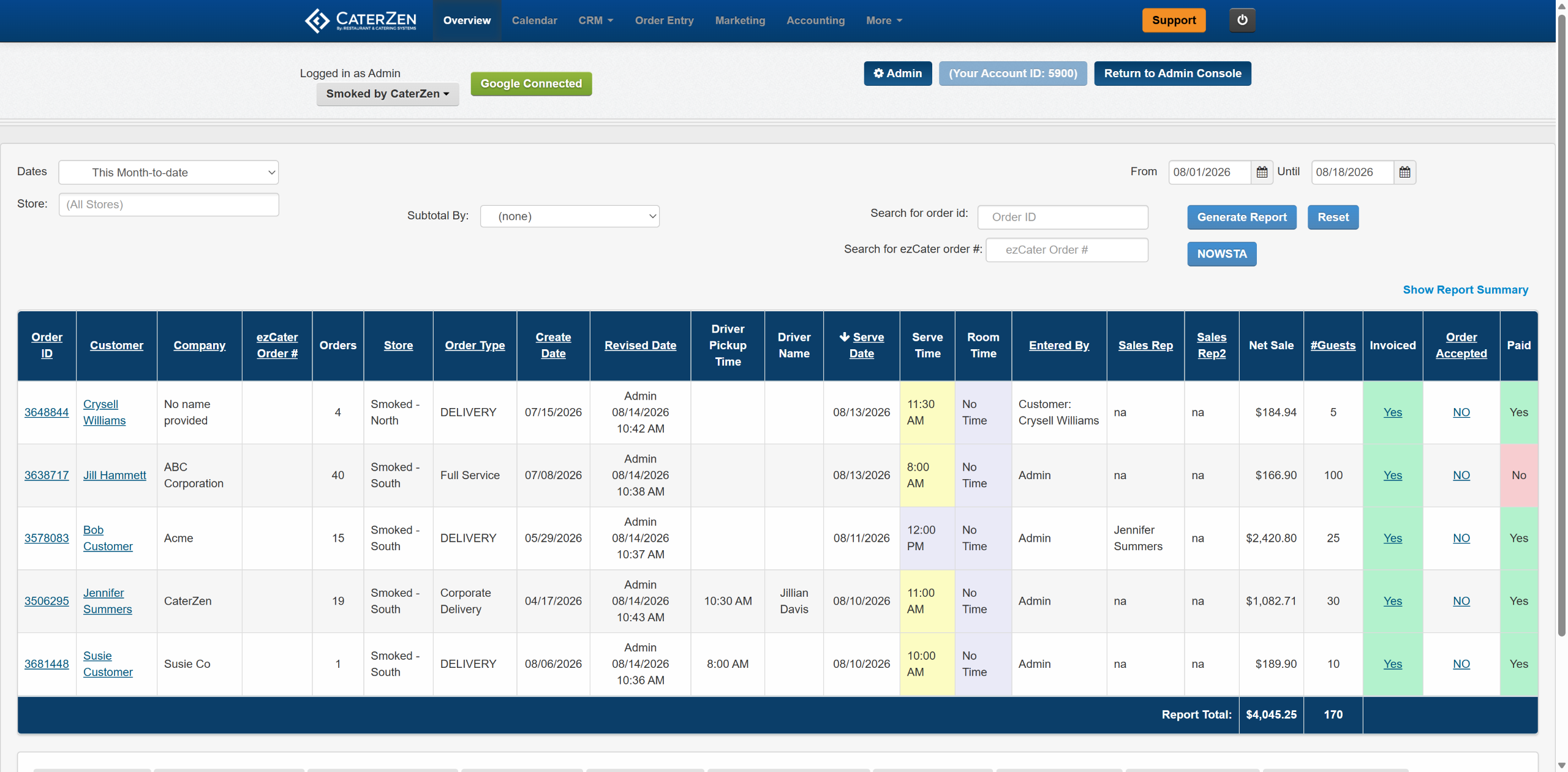Open the From date calendar icon
Viewport: 1568px width, 772px height.
pos(1262,172)
